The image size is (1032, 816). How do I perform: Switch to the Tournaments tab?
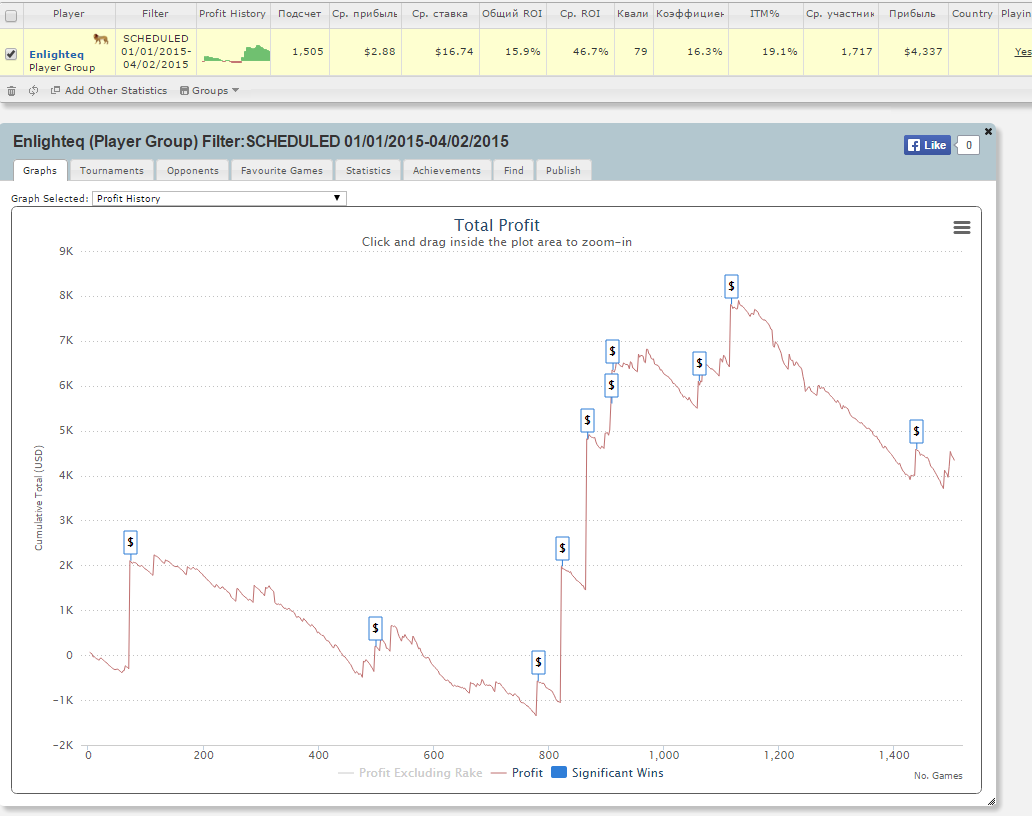pos(112,170)
